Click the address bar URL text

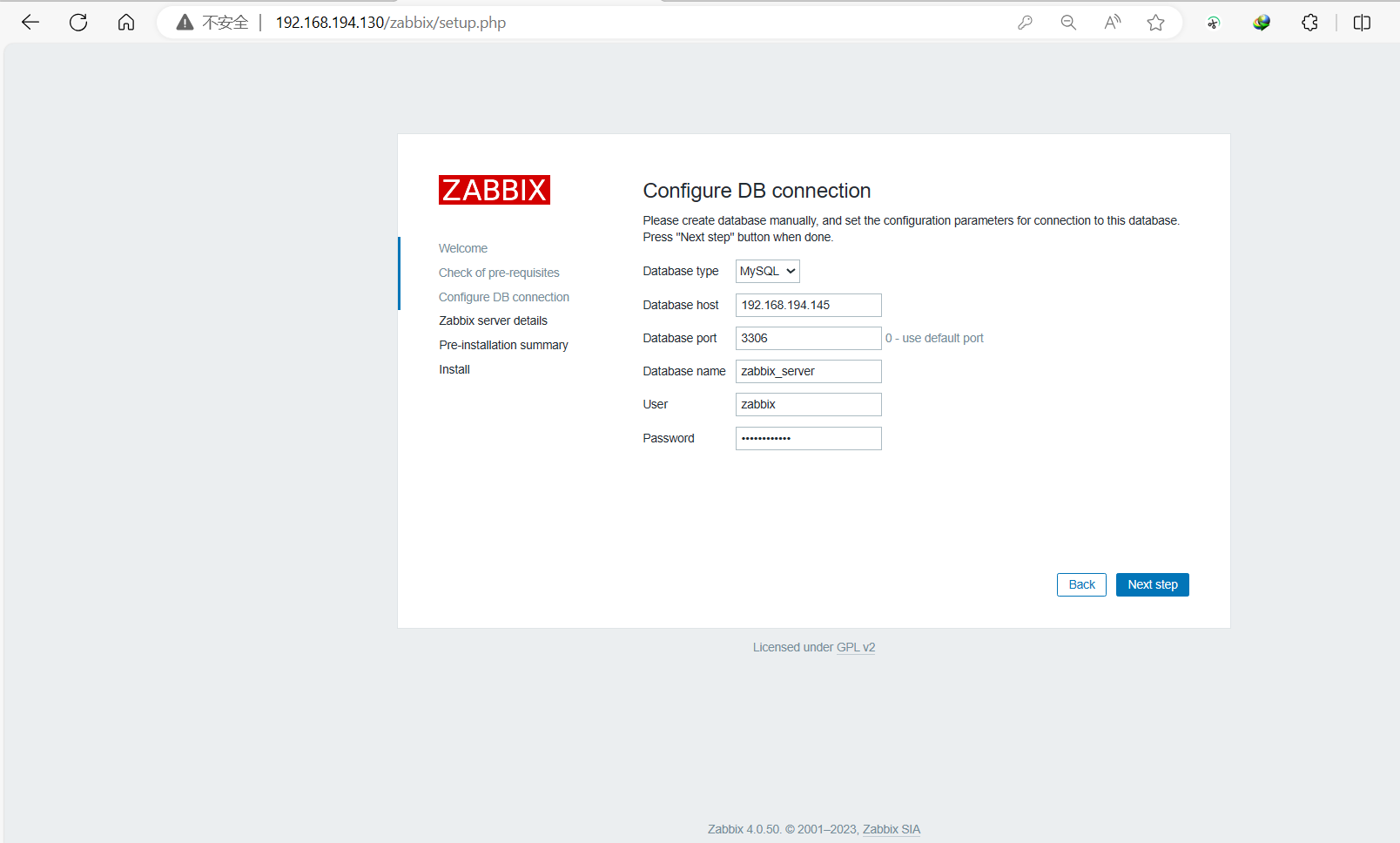(x=390, y=23)
